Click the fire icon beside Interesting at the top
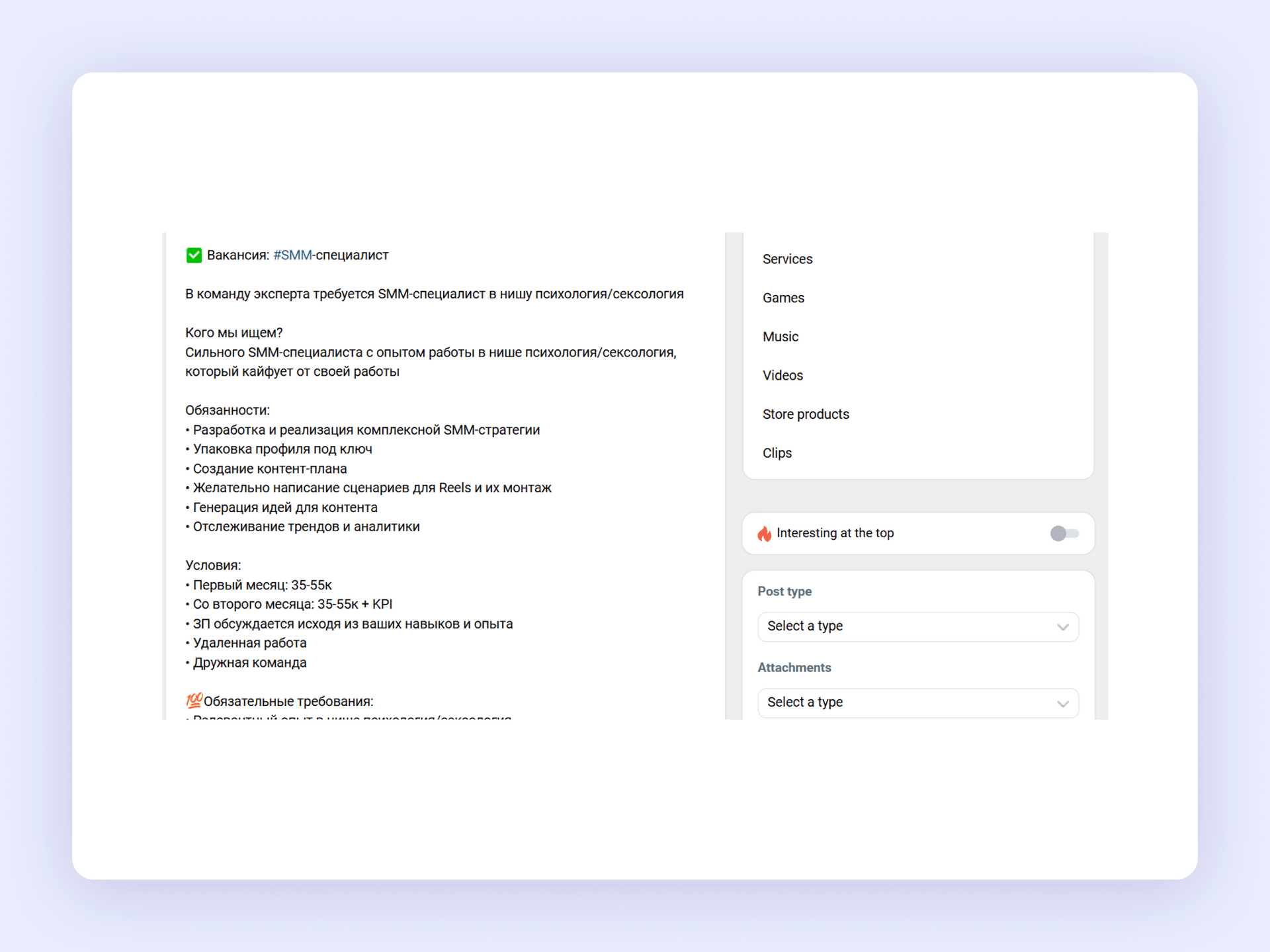This screenshot has height=952, width=1270. click(x=765, y=533)
